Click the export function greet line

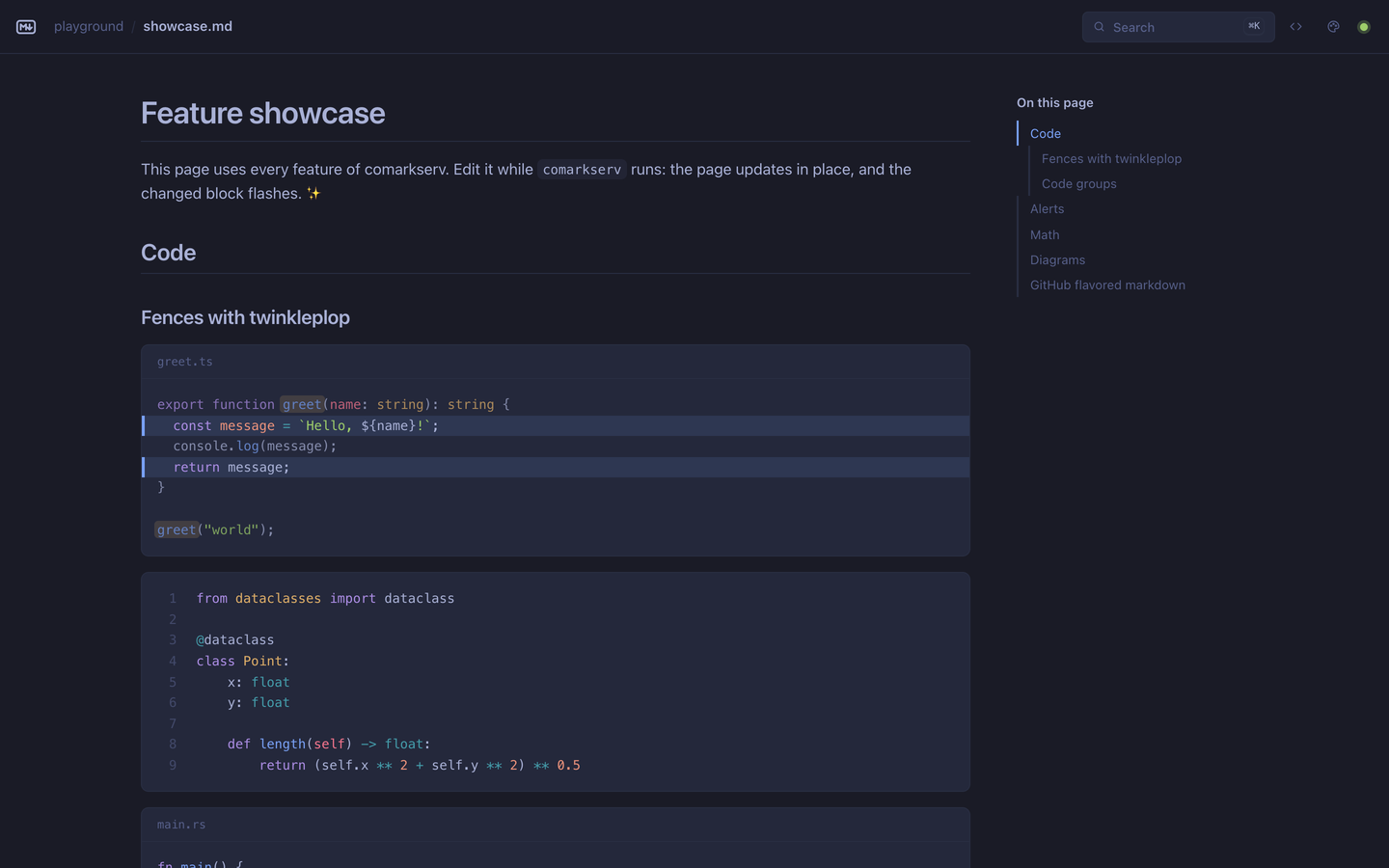(x=333, y=404)
